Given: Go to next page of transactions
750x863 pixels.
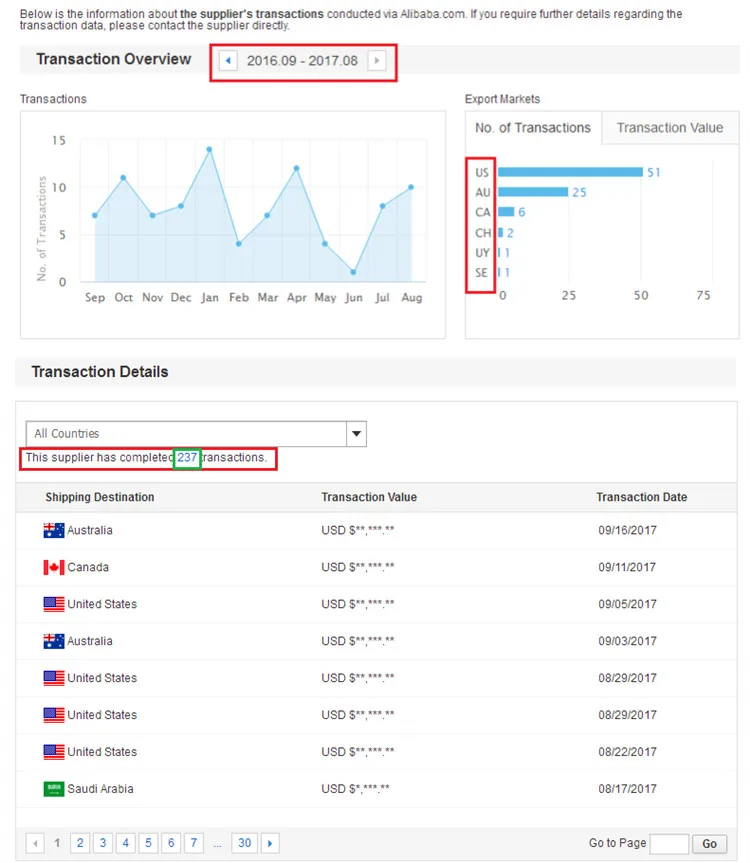Looking at the screenshot, I should click(270, 843).
